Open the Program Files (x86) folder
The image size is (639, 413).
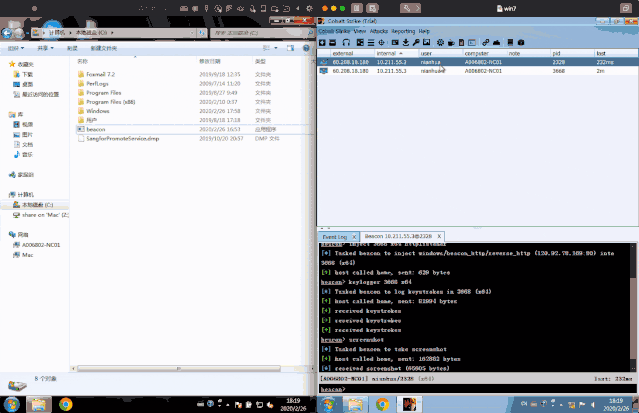[110, 101]
